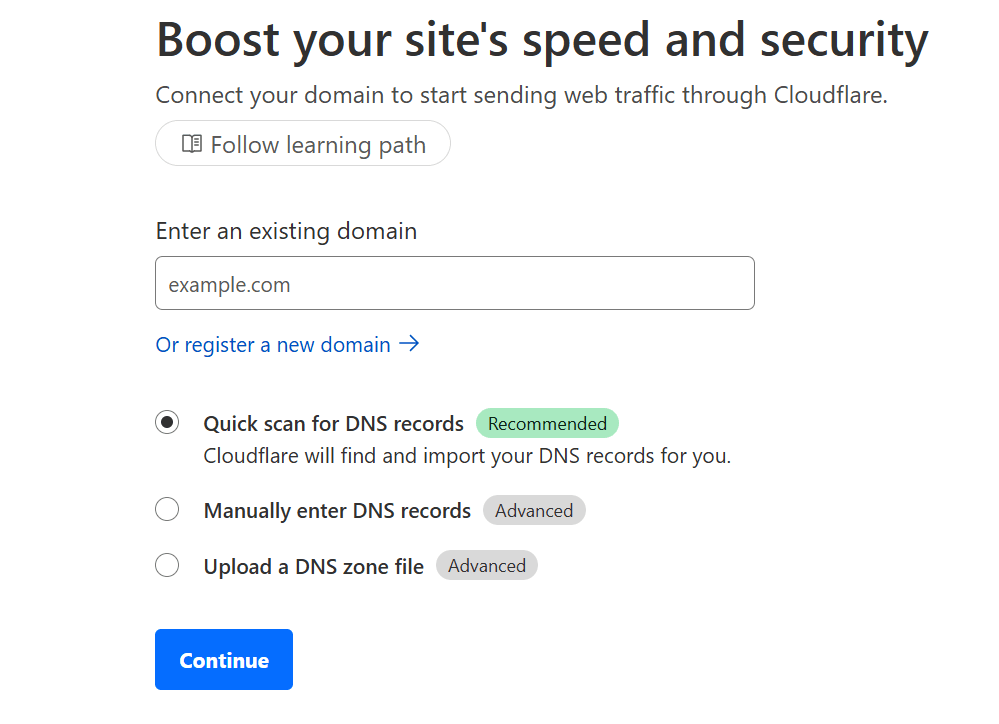Image resolution: width=999 pixels, height=724 pixels.
Task: Click the arrow icon after register a new domain
Action: (x=410, y=344)
